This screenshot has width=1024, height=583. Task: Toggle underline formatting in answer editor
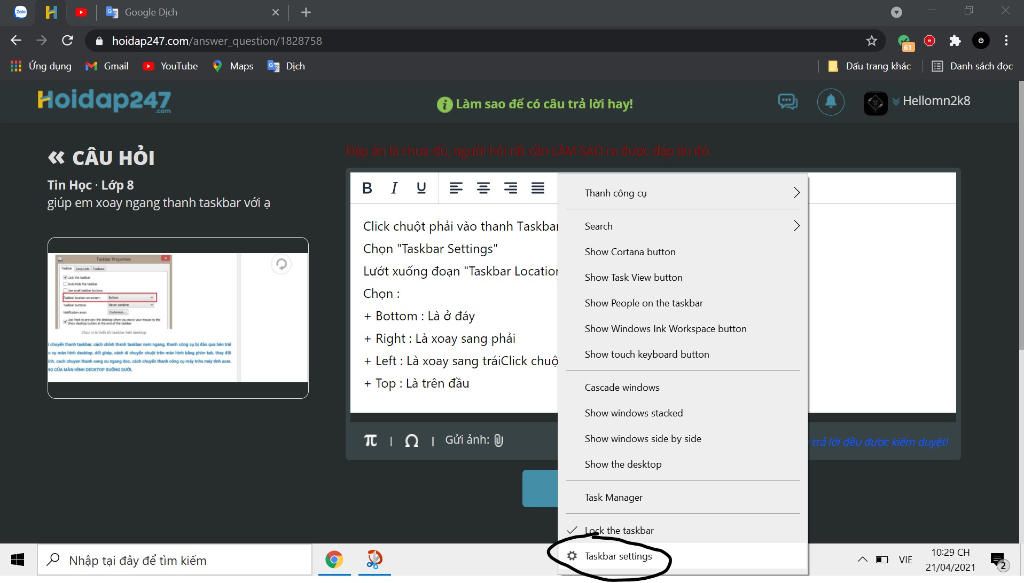coord(421,188)
